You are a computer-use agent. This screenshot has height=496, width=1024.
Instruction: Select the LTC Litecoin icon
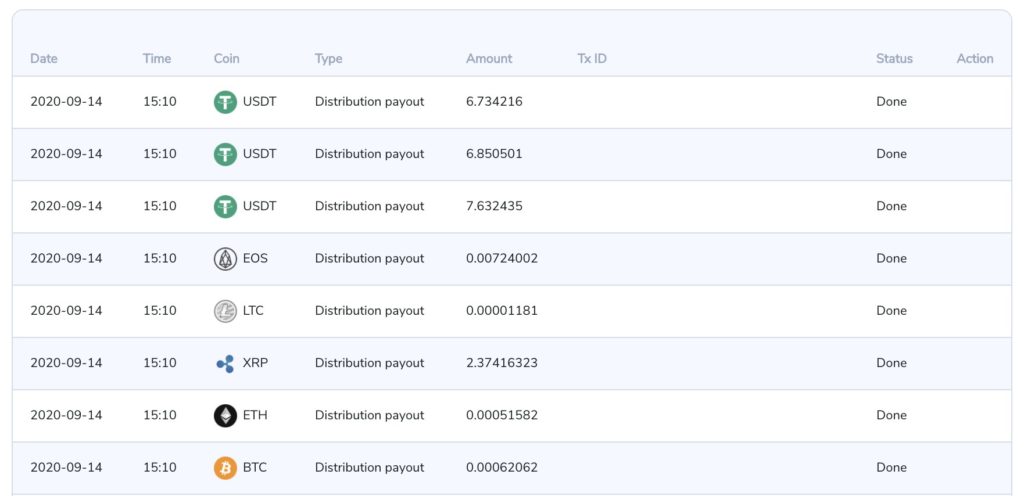coord(225,311)
